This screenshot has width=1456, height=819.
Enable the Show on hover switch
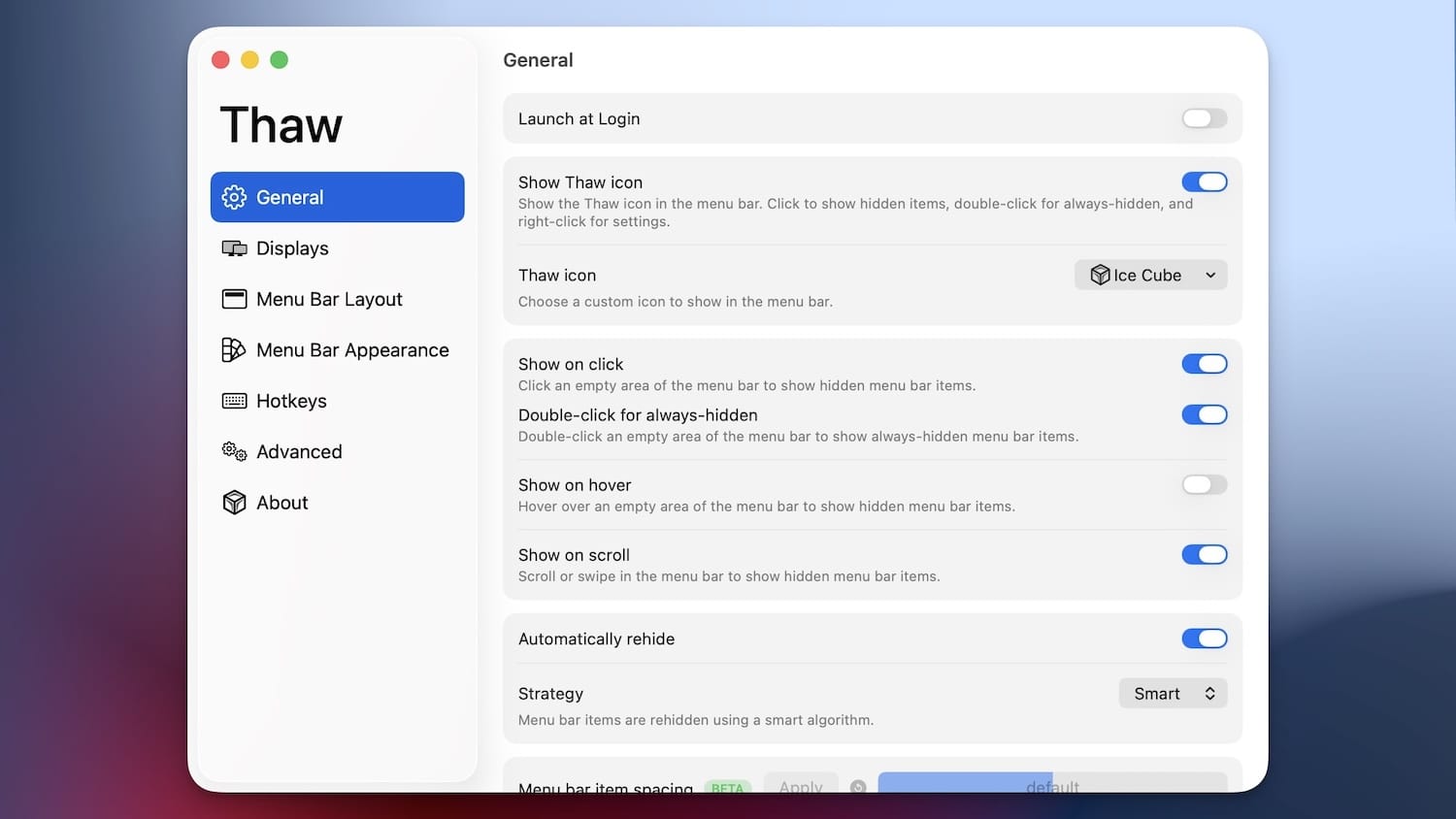coord(1205,484)
